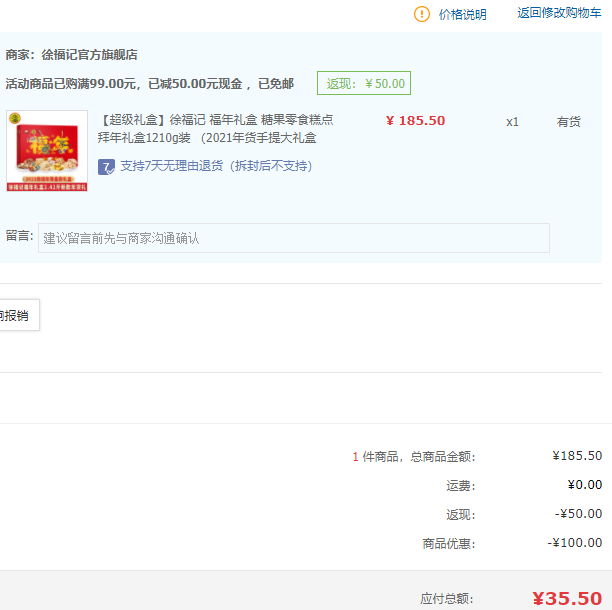Click the 总商品金额 ¥185.50 summary amount

coord(577,456)
